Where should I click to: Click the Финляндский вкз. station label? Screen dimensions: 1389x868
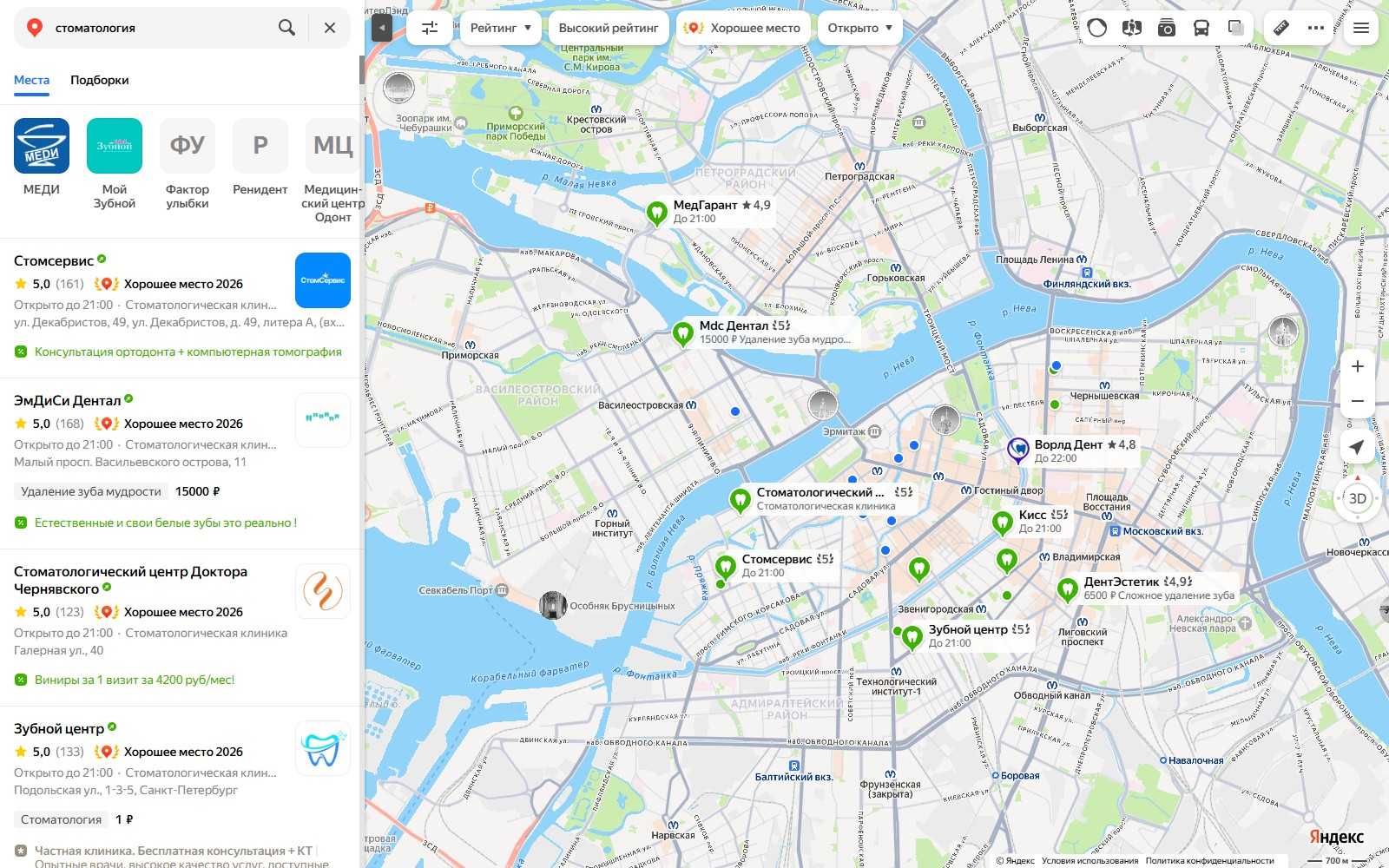click(x=1087, y=284)
